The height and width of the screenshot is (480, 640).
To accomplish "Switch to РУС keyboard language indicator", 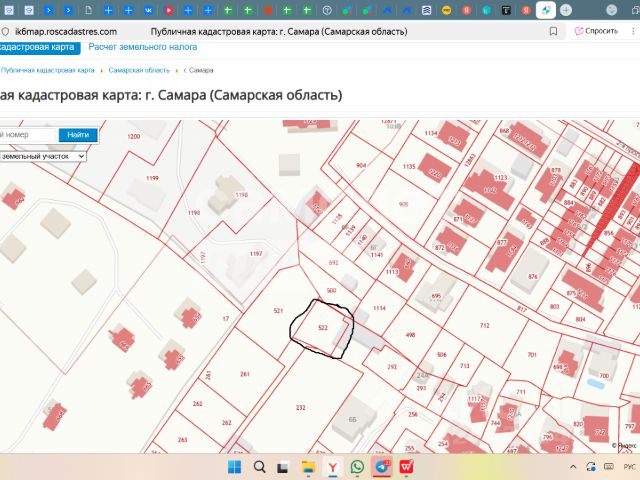I will [627, 467].
